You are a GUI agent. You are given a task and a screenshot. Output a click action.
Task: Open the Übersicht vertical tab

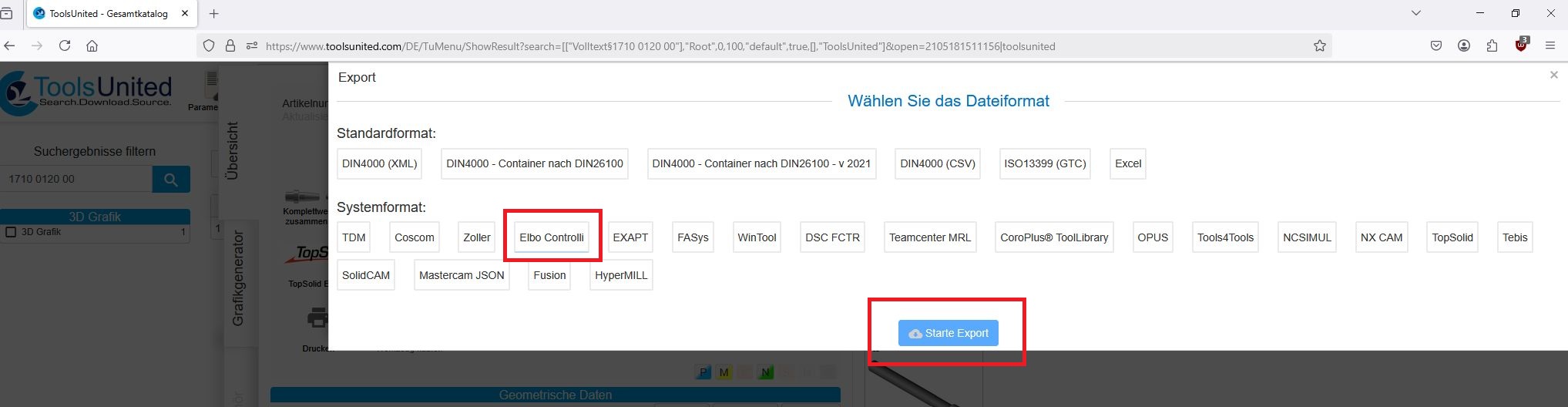(233, 150)
